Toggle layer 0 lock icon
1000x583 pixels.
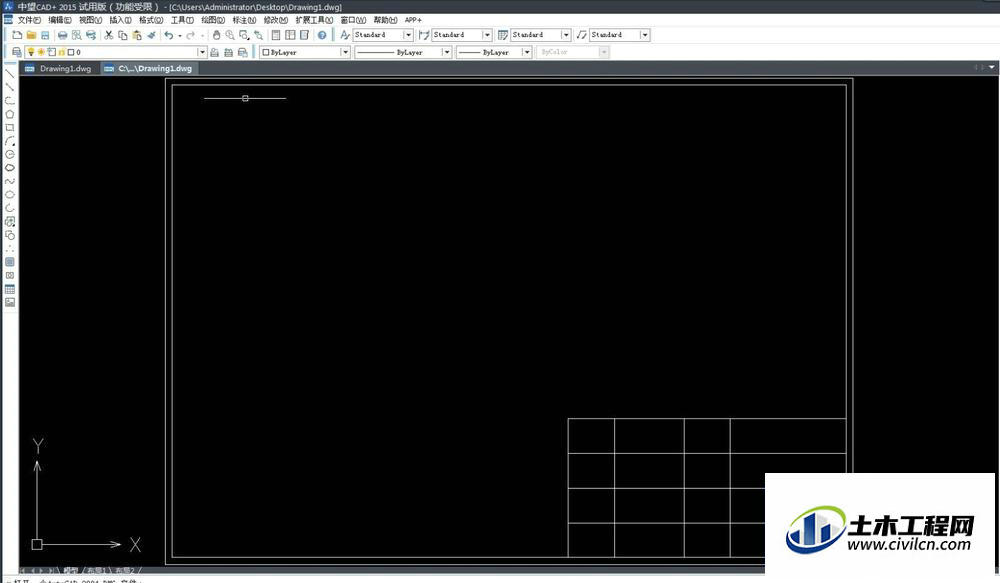[x=62, y=52]
